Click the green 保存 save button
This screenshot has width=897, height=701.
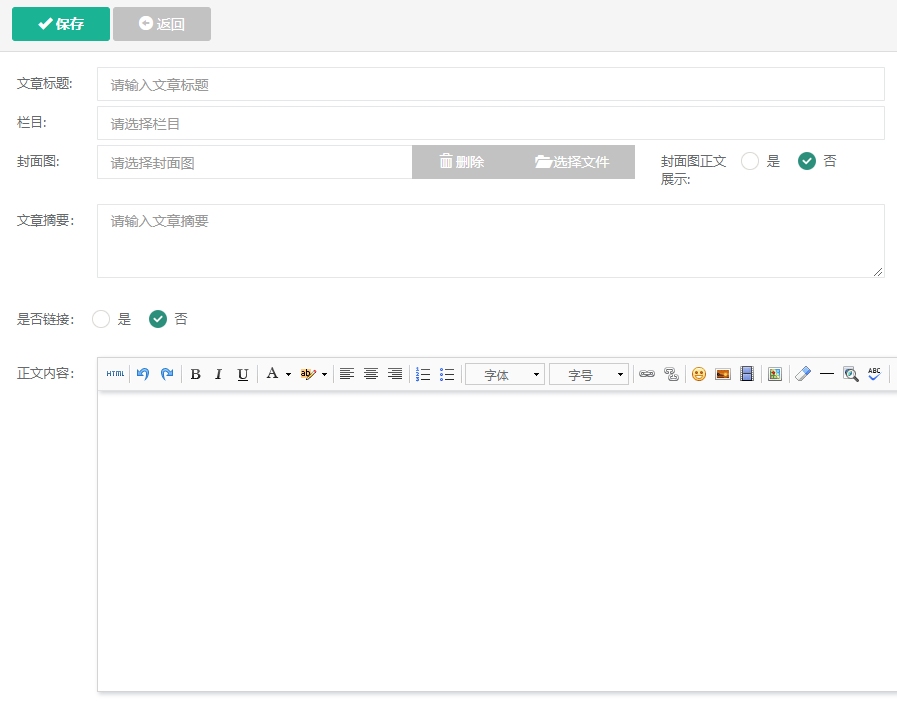coord(61,24)
